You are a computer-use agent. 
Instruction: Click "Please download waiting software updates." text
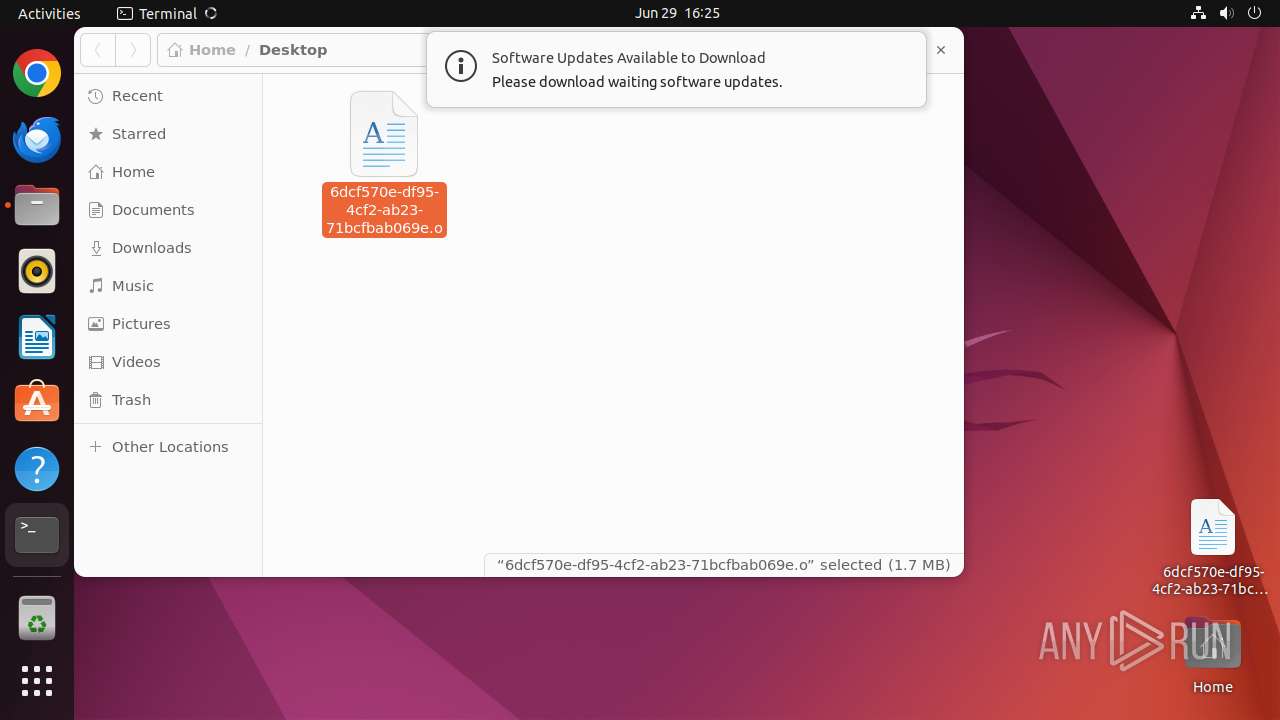click(637, 82)
